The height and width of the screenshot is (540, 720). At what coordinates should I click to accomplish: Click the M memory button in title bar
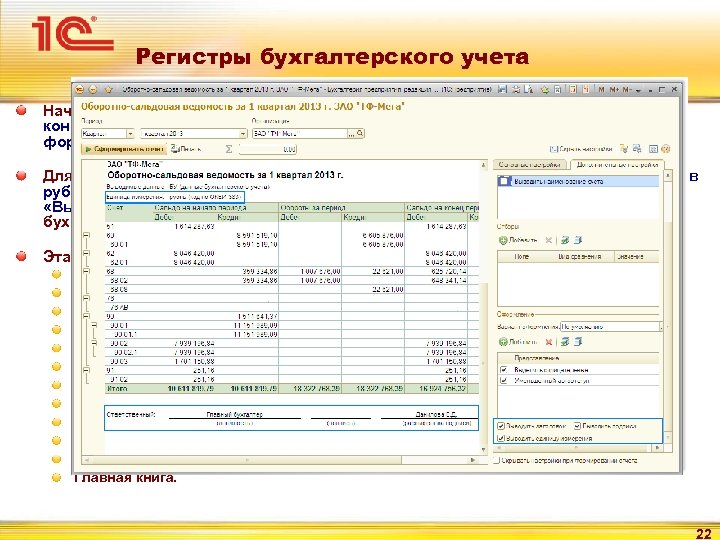click(602, 90)
